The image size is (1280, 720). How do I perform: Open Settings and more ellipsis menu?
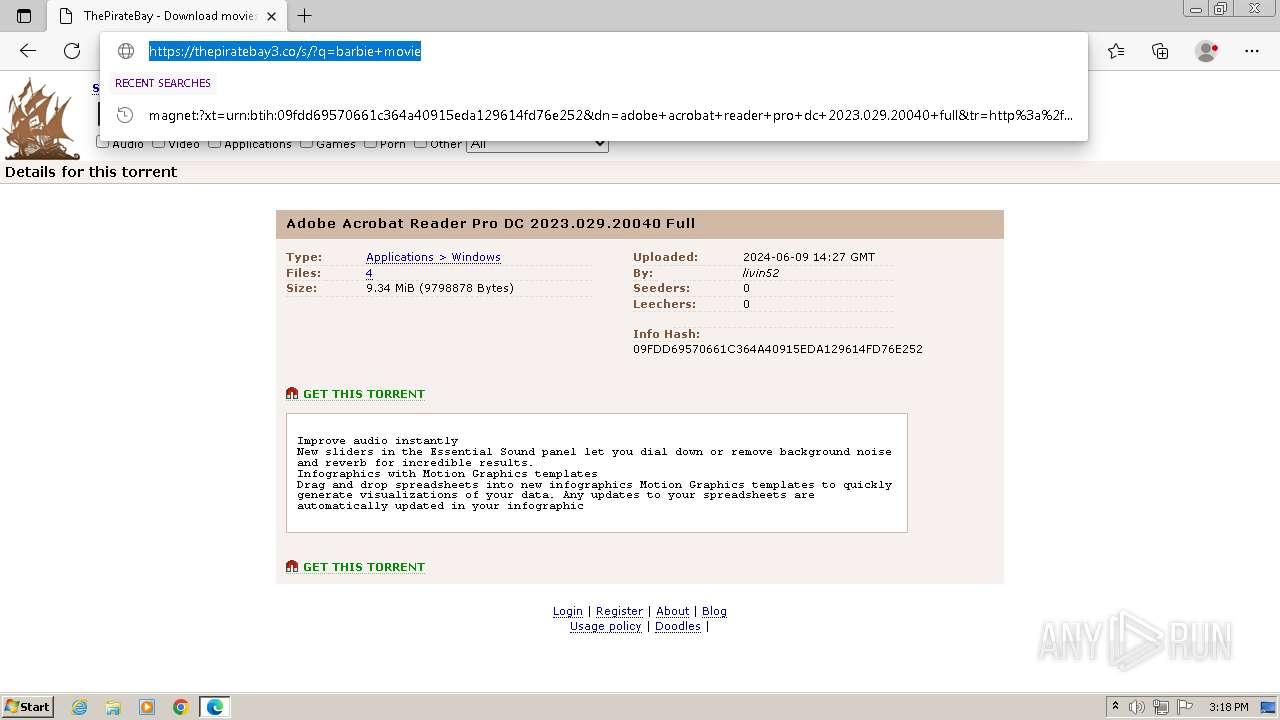coord(1252,51)
